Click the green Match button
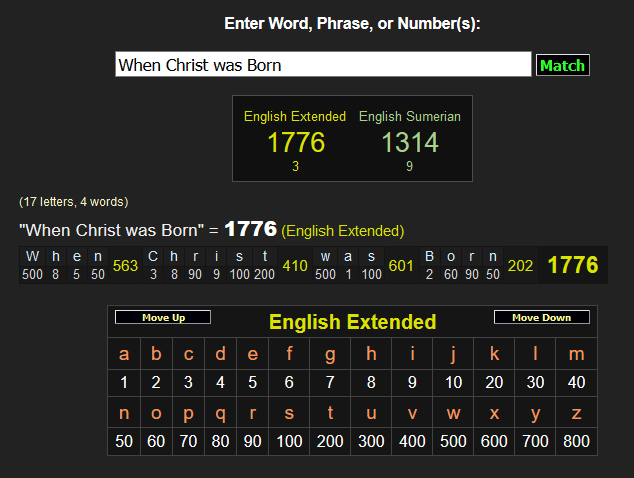Viewport: 634px width, 478px height. point(562,65)
